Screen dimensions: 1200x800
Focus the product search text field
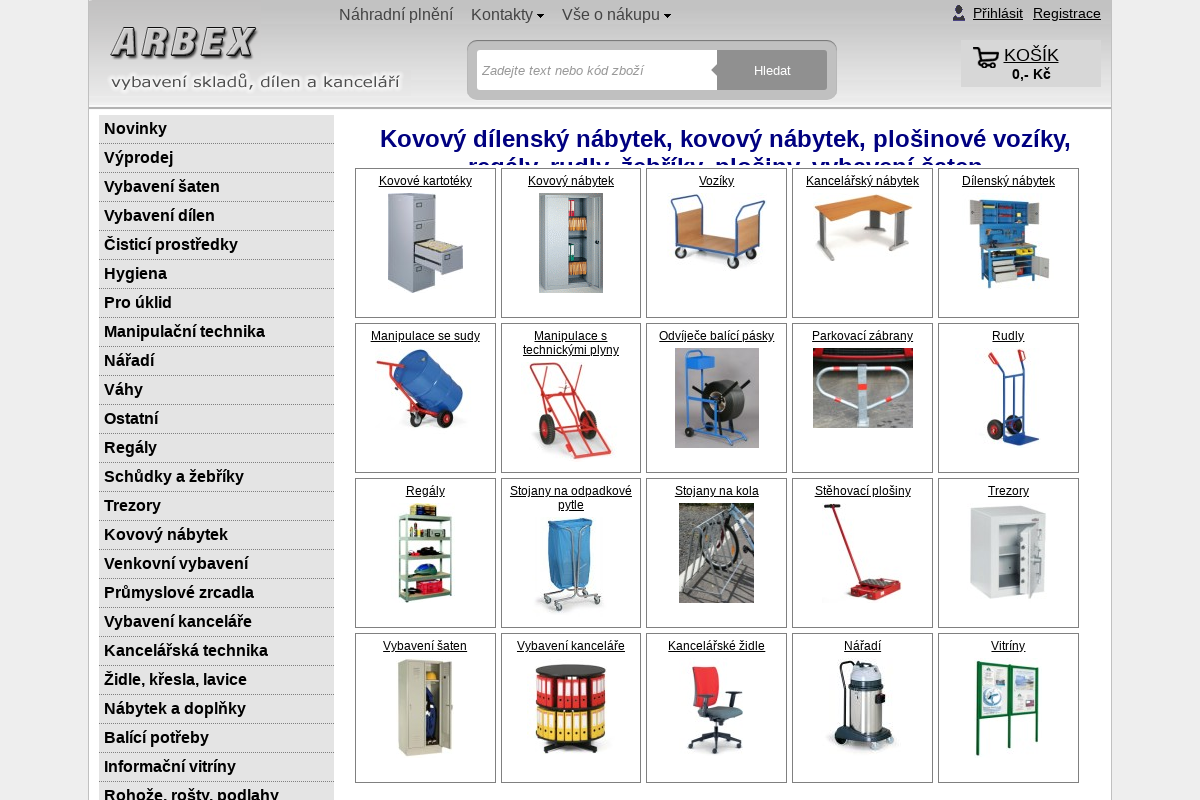[596, 70]
